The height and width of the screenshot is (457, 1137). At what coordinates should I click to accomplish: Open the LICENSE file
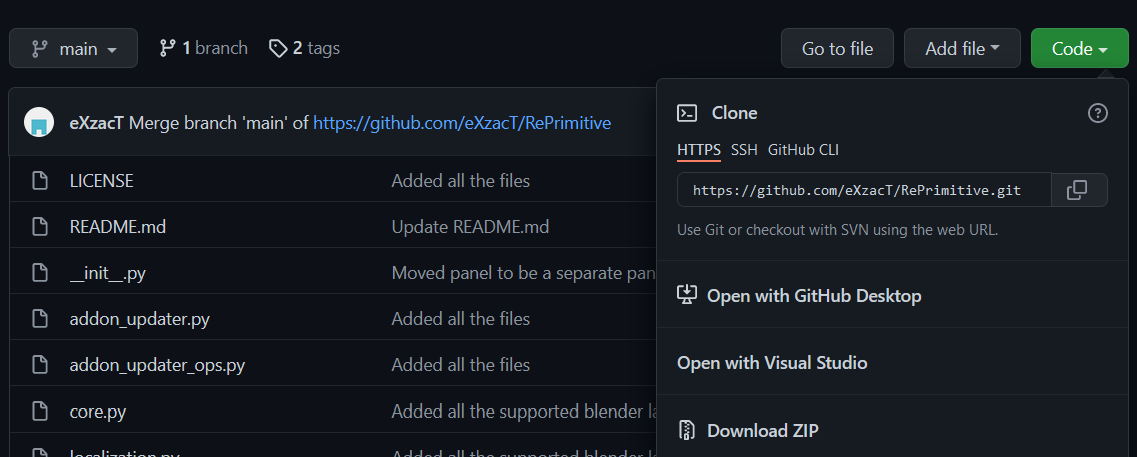point(102,181)
